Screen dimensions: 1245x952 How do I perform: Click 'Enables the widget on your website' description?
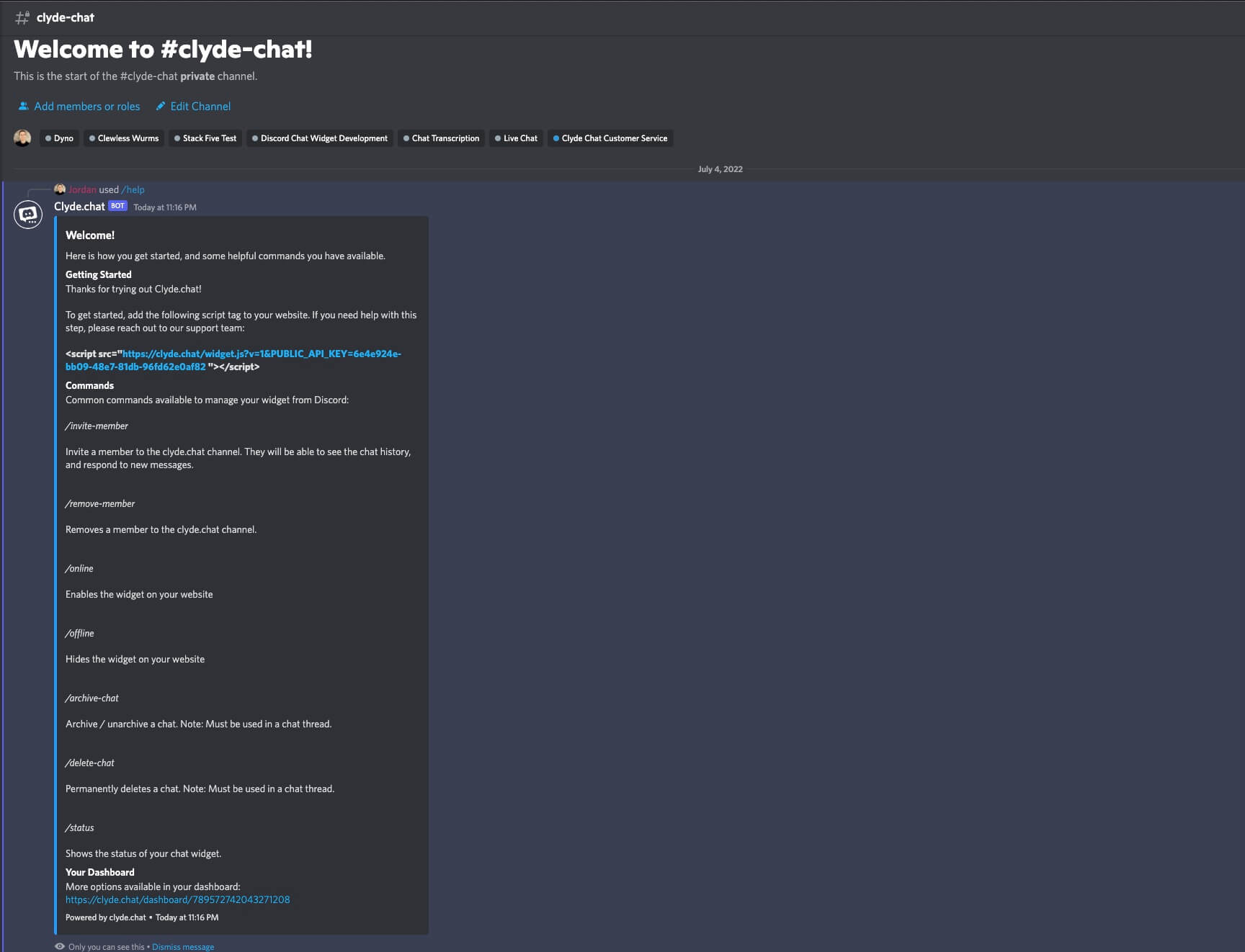[x=139, y=594]
